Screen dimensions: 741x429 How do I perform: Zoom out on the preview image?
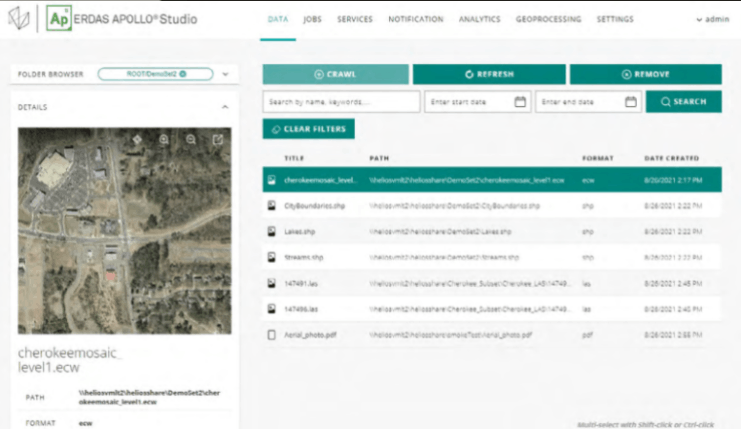click(x=191, y=139)
